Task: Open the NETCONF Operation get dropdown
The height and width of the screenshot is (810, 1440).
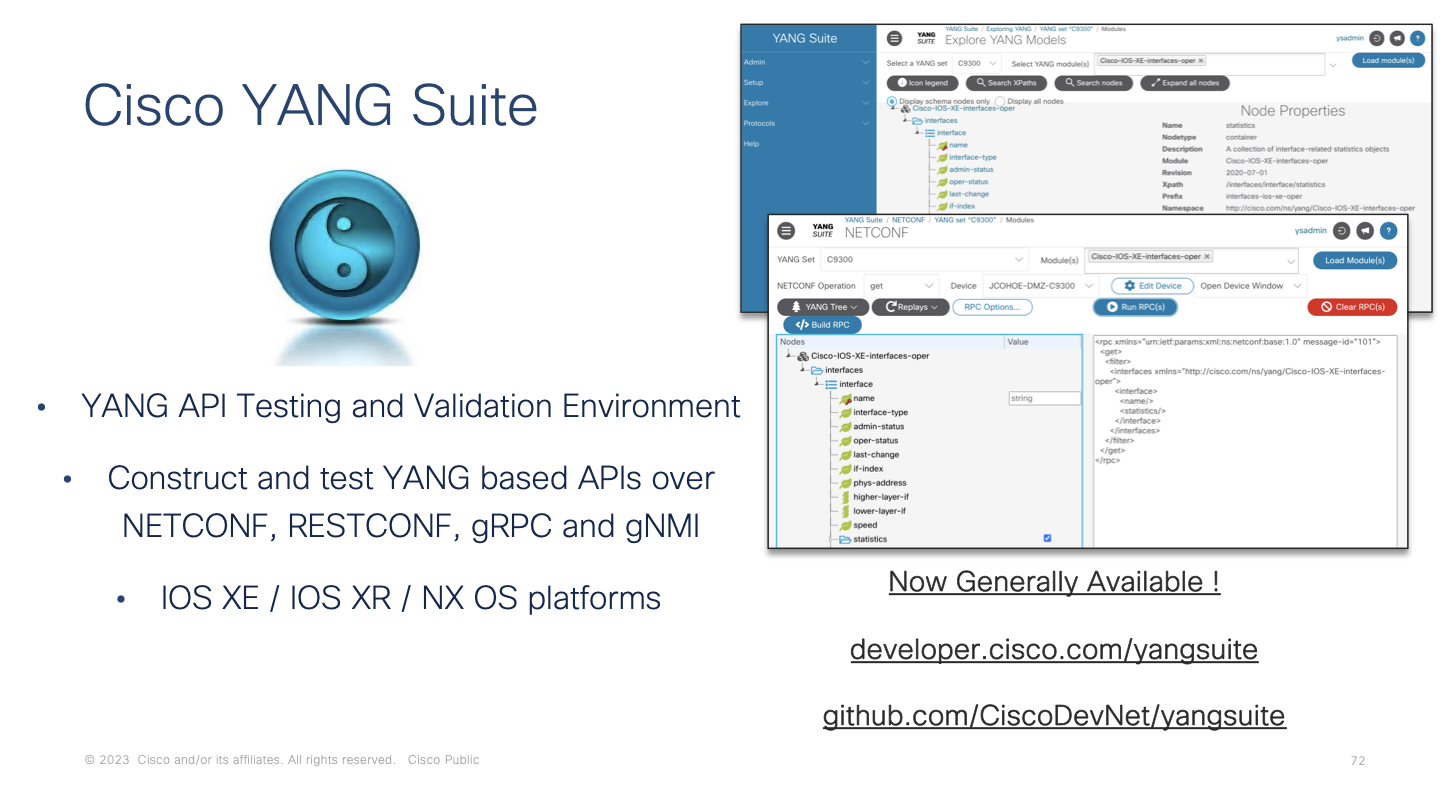Action: (902, 286)
